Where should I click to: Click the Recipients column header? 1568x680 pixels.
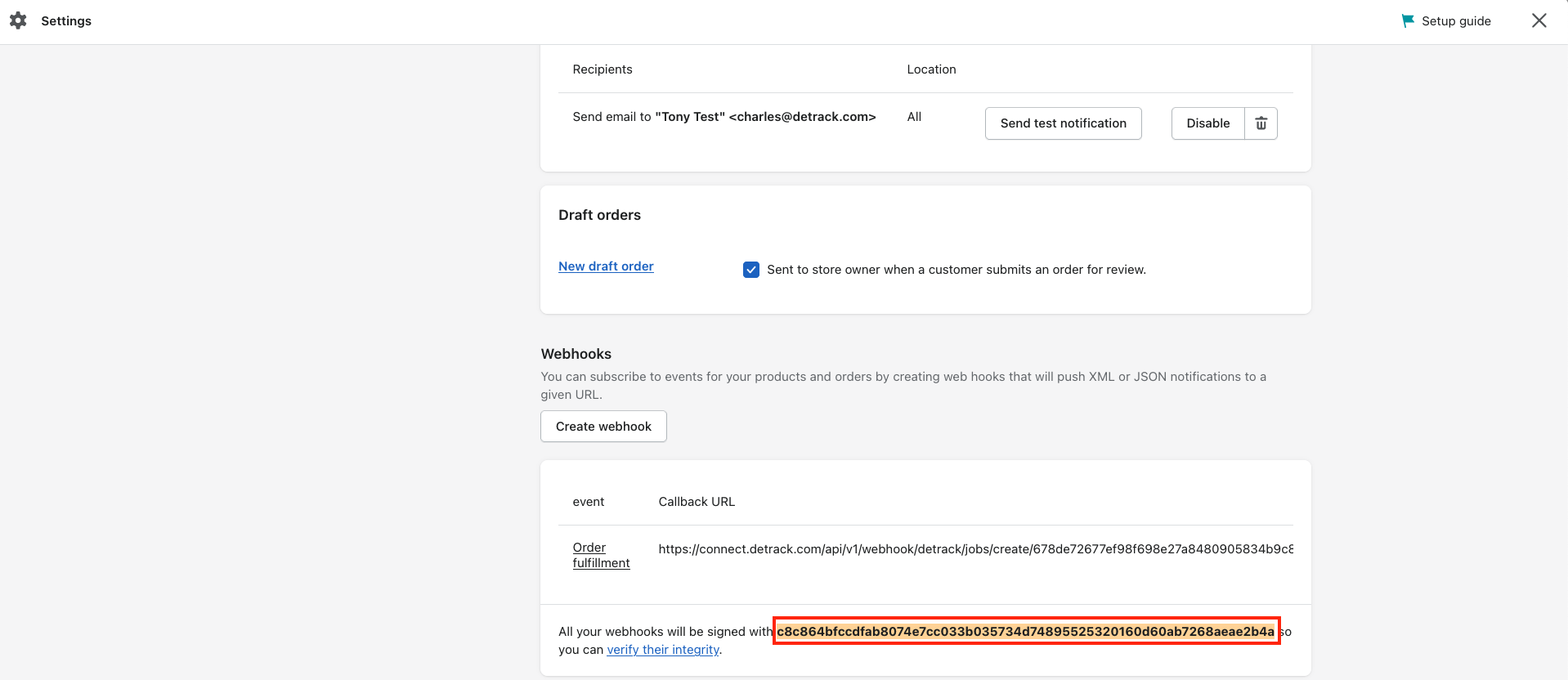click(603, 69)
